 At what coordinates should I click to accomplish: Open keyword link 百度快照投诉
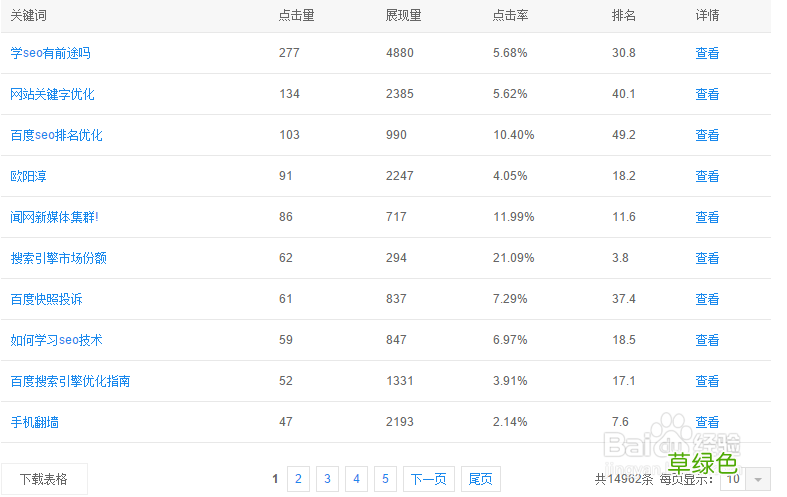pyautogui.click(x=46, y=299)
